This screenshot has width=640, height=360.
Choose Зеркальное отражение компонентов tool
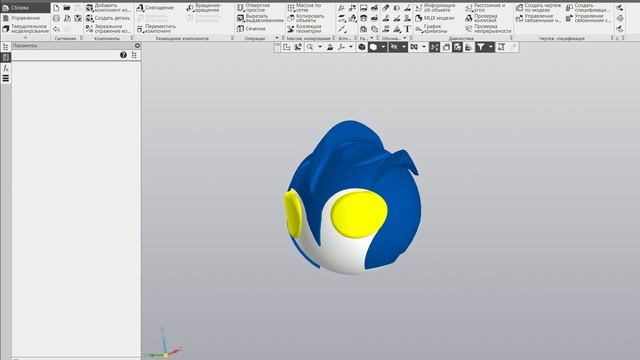pos(108,29)
